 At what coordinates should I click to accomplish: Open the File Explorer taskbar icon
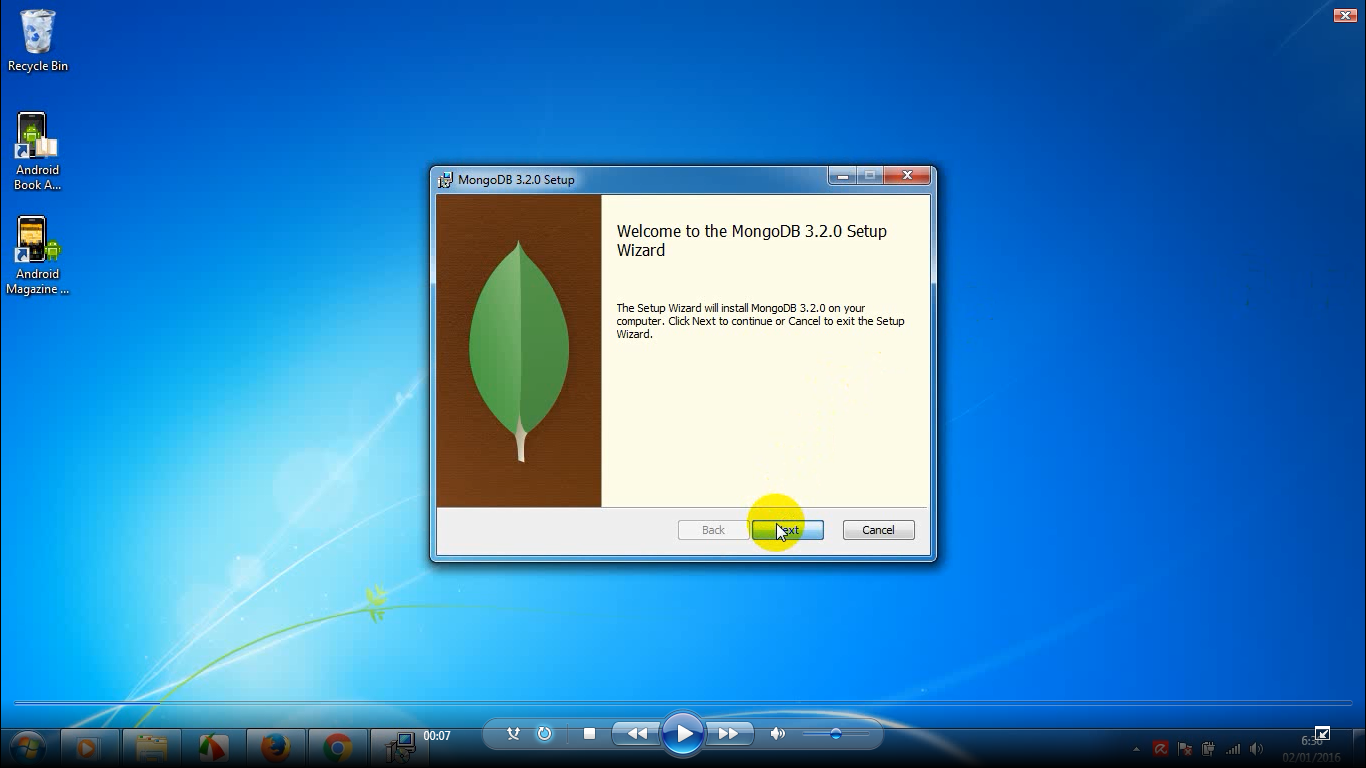click(x=151, y=747)
